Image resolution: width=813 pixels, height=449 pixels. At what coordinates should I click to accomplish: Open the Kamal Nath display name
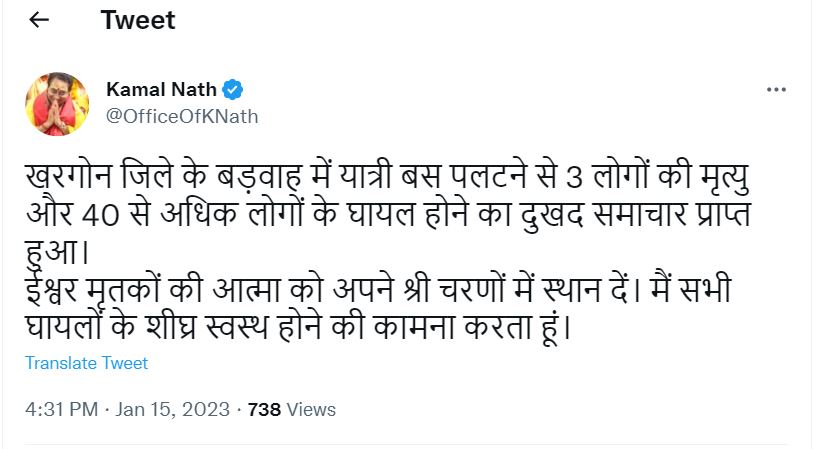[x=161, y=90]
